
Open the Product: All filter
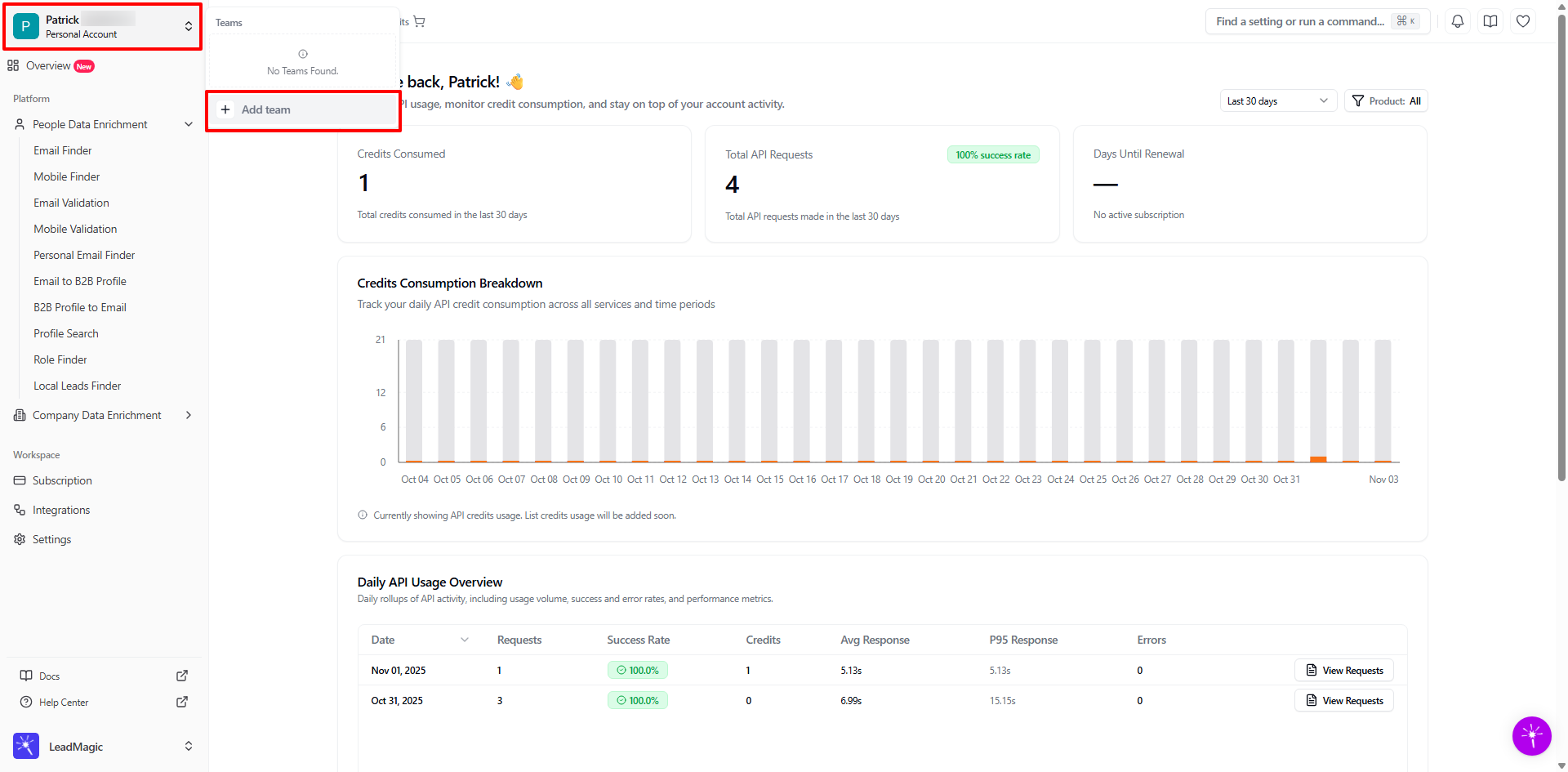[x=1386, y=101]
